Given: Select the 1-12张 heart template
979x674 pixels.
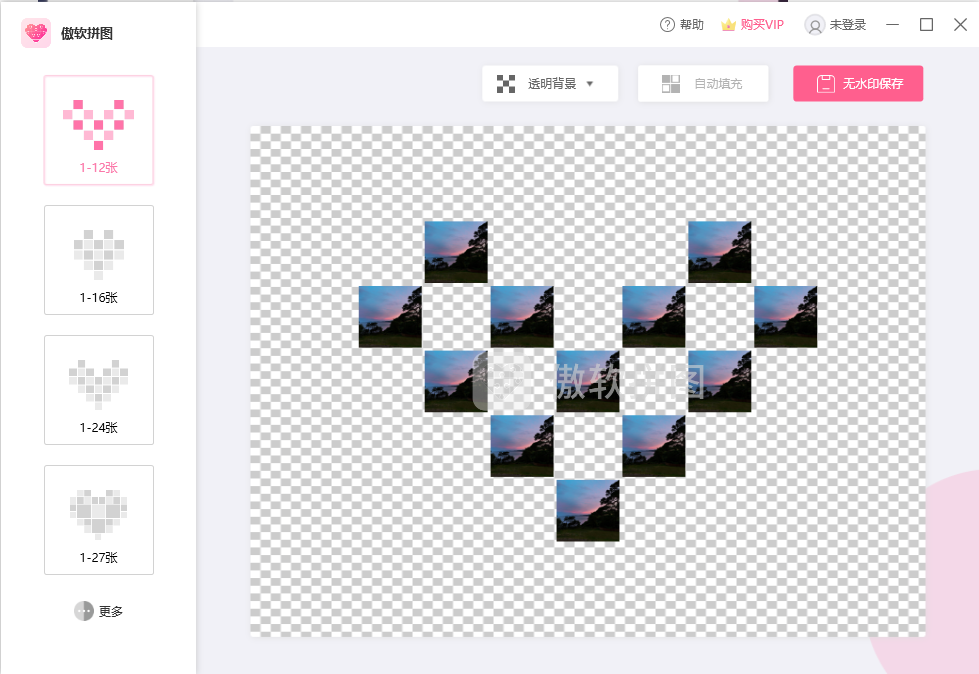Looking at the screenshot, I should click(x=99, y=130).
